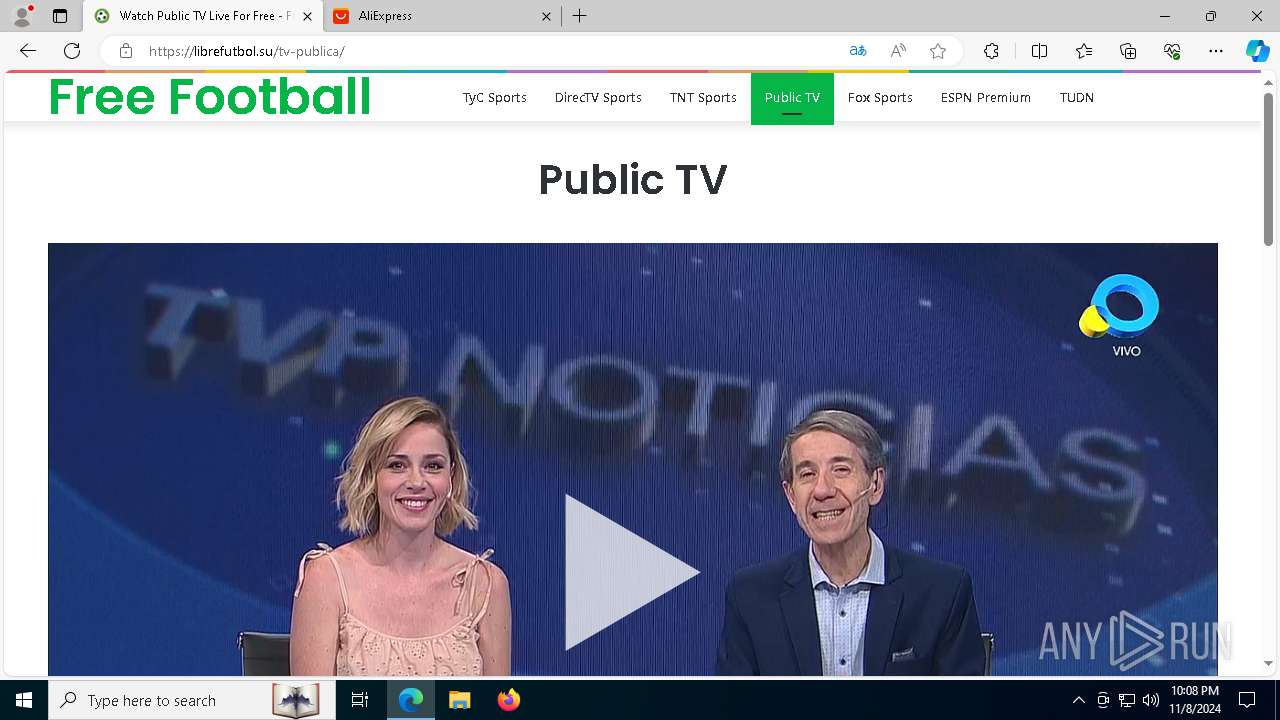Open the notification center icon
The height and width of the screenshot is (720, 1280).
1247,700
